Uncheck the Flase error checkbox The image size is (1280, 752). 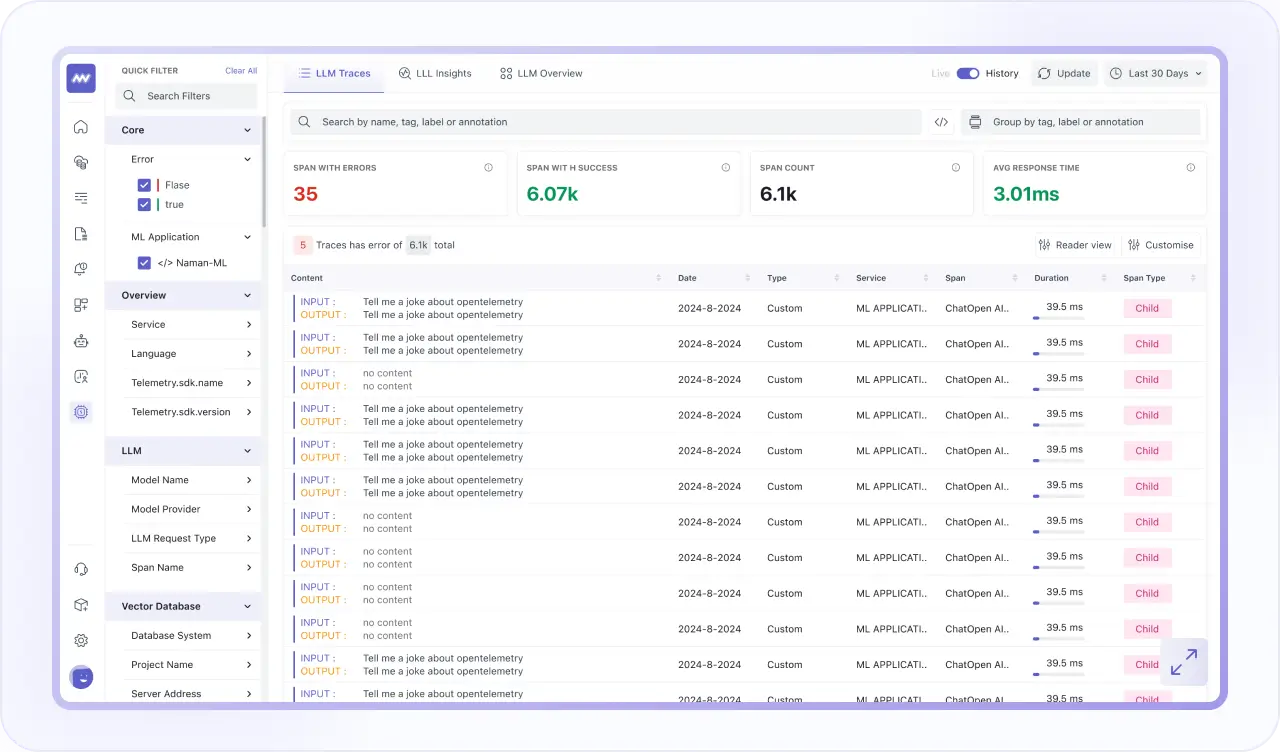pos(144,185)
